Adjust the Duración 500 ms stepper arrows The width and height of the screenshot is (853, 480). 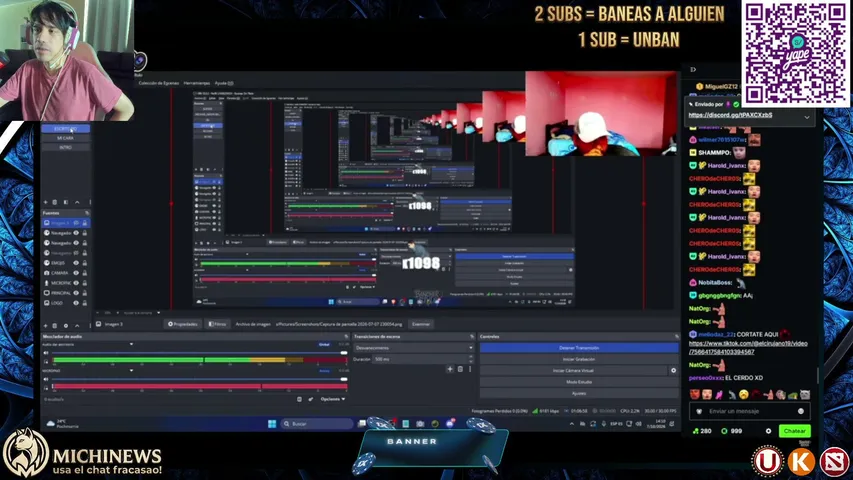coord(471,359)
